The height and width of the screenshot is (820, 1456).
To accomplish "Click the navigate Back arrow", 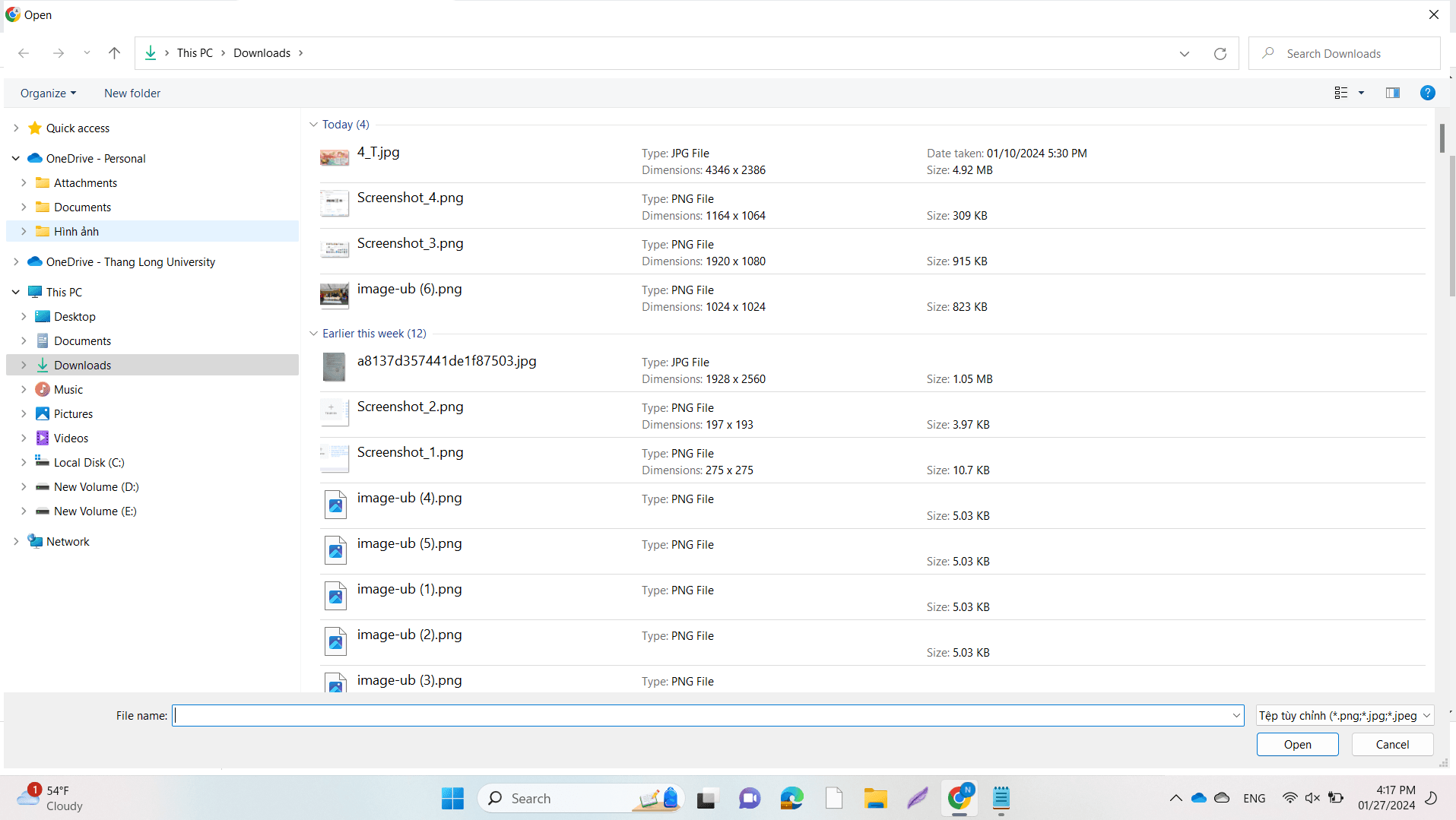I will coord(24,53).
